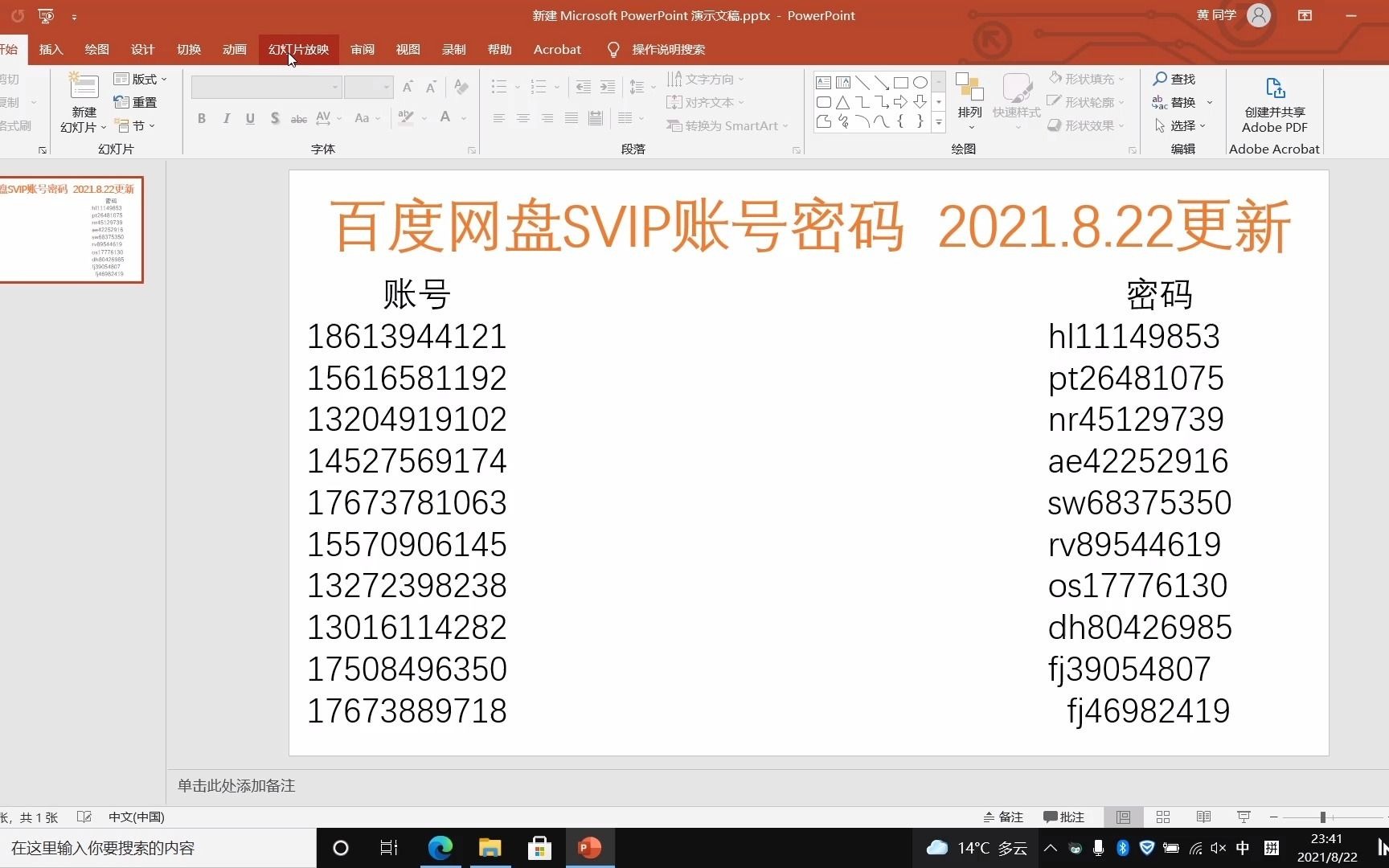Switch to Slide Sorter view
The height and width of the screenshot is (868, 1389).
[1163, 817]
